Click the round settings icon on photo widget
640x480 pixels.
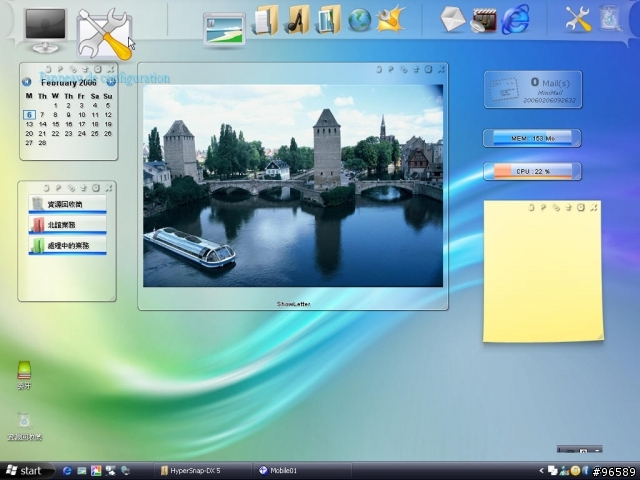(428, 69)
